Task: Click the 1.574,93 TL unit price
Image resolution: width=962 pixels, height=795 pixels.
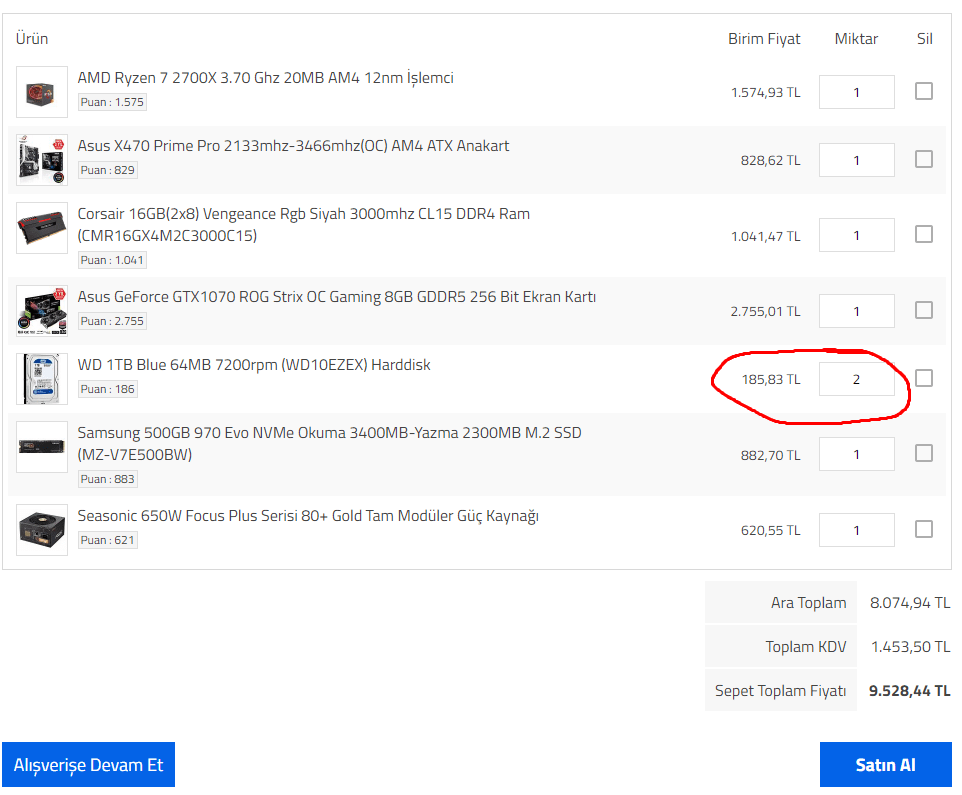Action: 766,93
